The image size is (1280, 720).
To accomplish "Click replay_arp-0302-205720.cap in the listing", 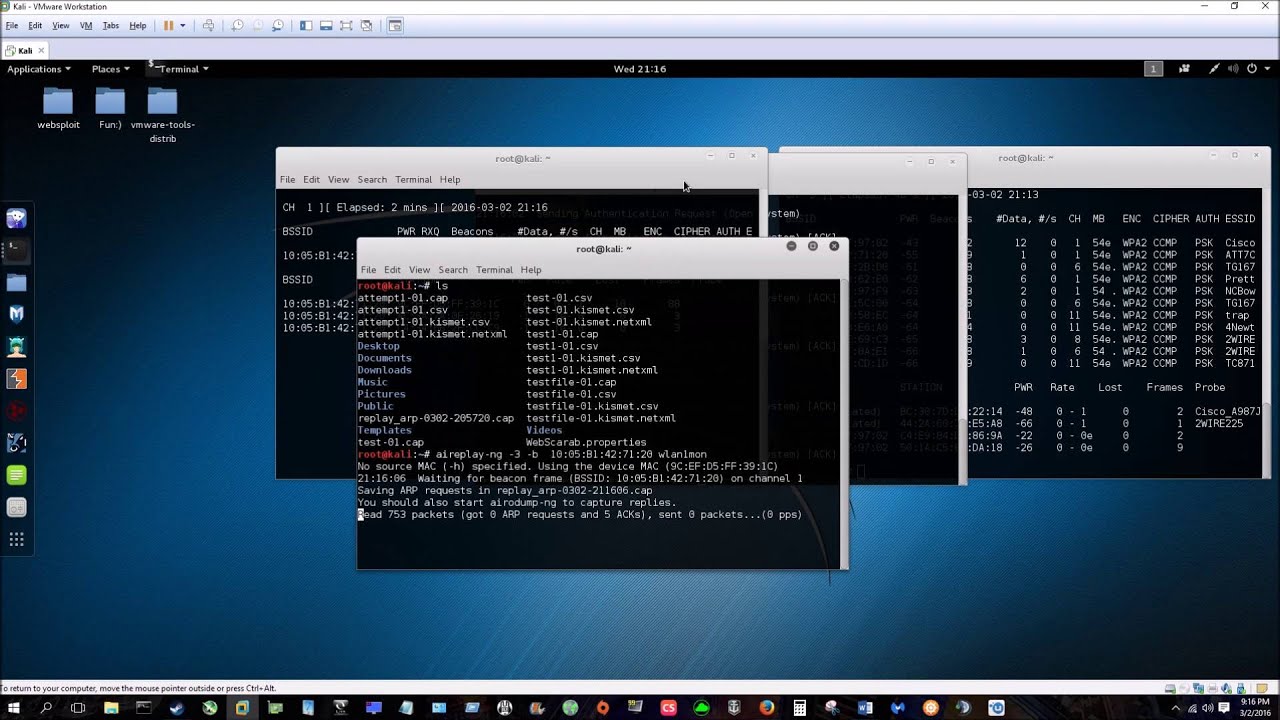I will [x=435, y=418].
